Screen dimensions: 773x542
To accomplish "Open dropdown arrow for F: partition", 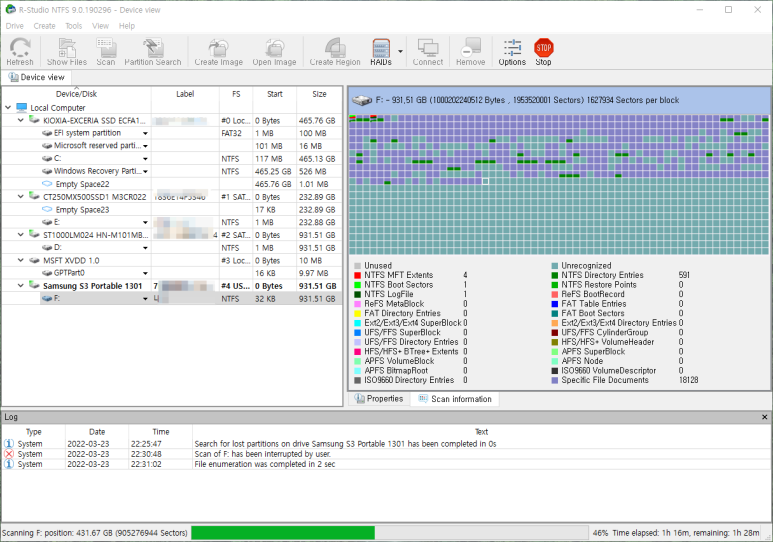I will pos(145,299).
